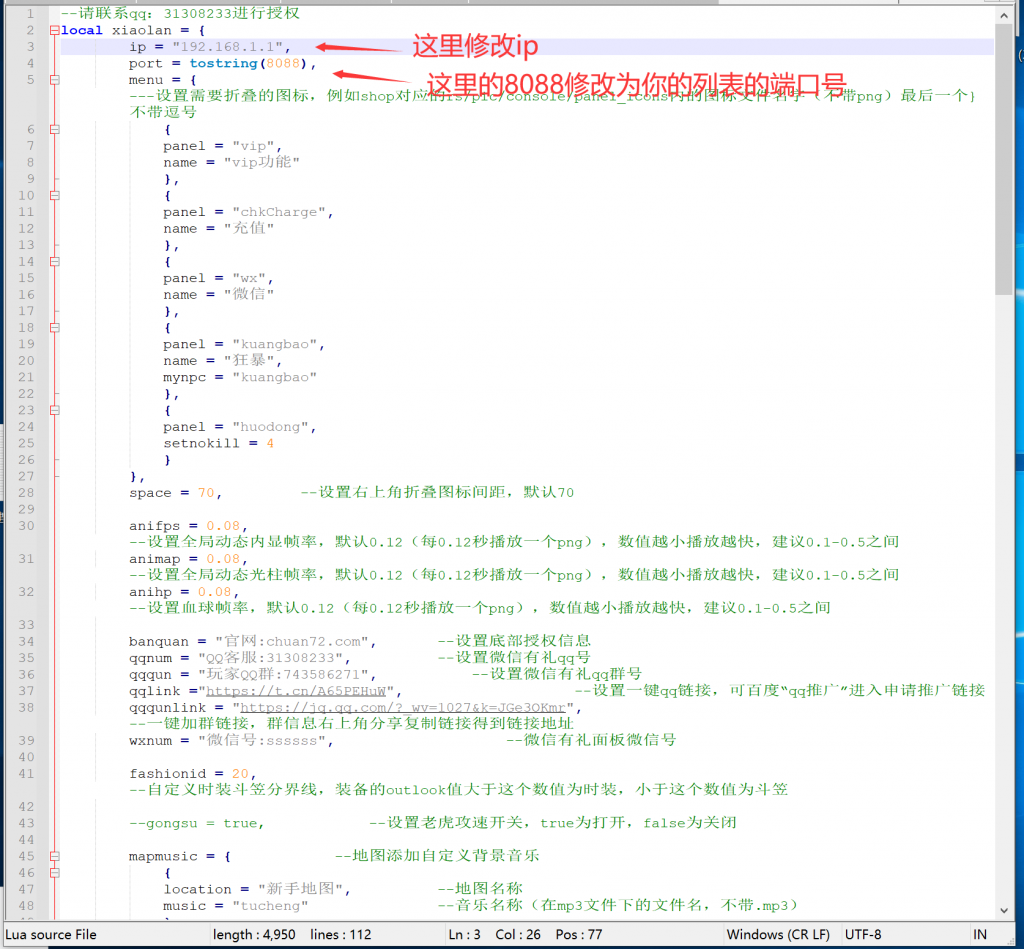Screen dimensions: 1024x949
Task: Collapse the fold marker on line 10
Action: coord(55,195)
